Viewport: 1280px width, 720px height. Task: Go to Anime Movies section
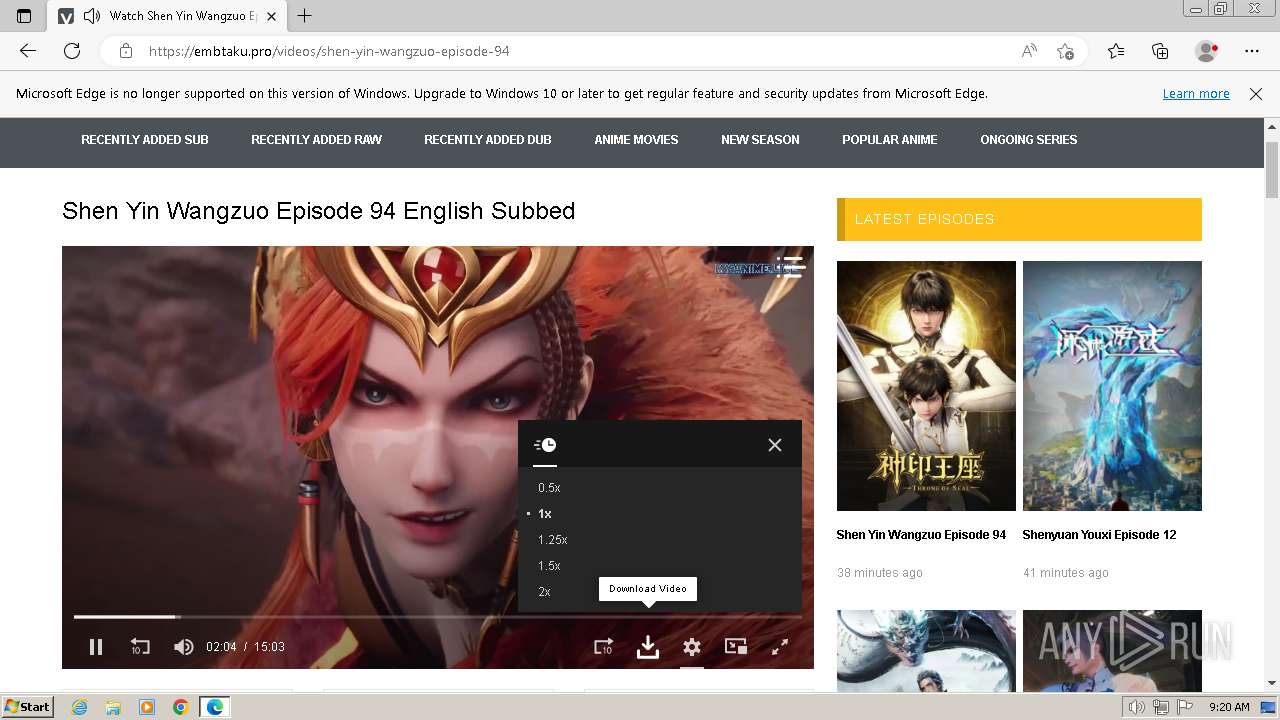click(636, 140)
